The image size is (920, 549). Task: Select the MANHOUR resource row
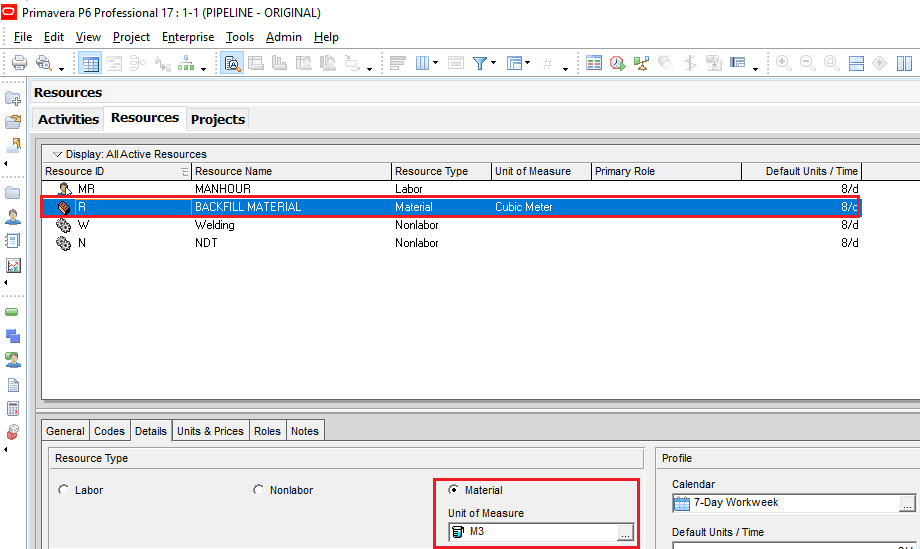click(451, 189)
